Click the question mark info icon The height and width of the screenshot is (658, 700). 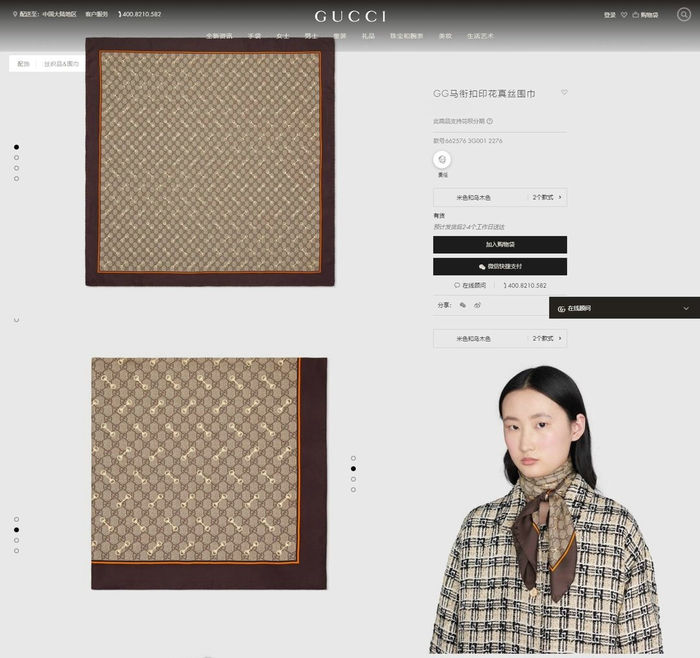[490, 121]
